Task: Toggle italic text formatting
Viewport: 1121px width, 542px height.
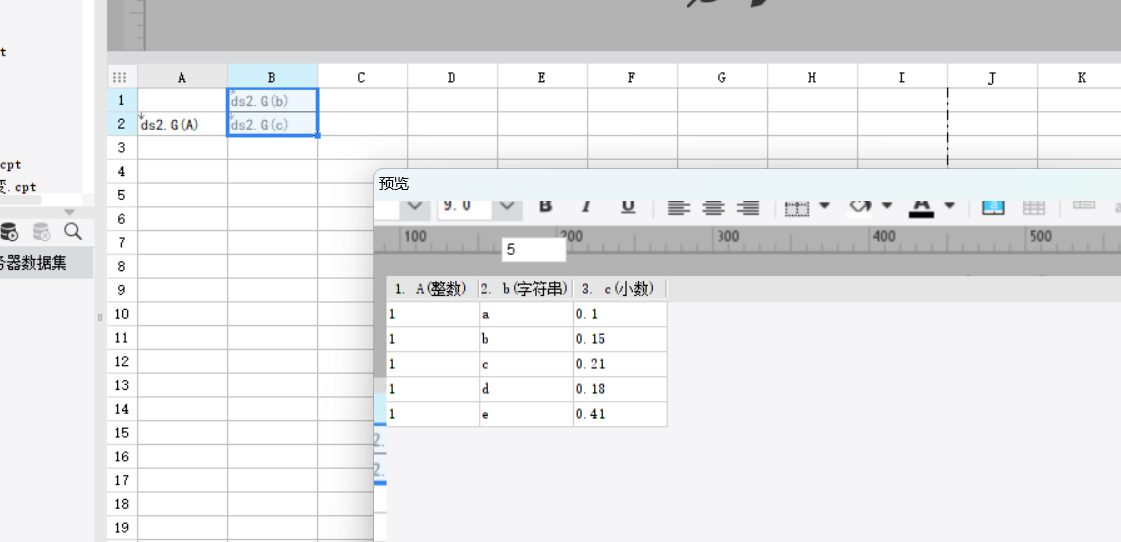Action: (x=586, y=206)
